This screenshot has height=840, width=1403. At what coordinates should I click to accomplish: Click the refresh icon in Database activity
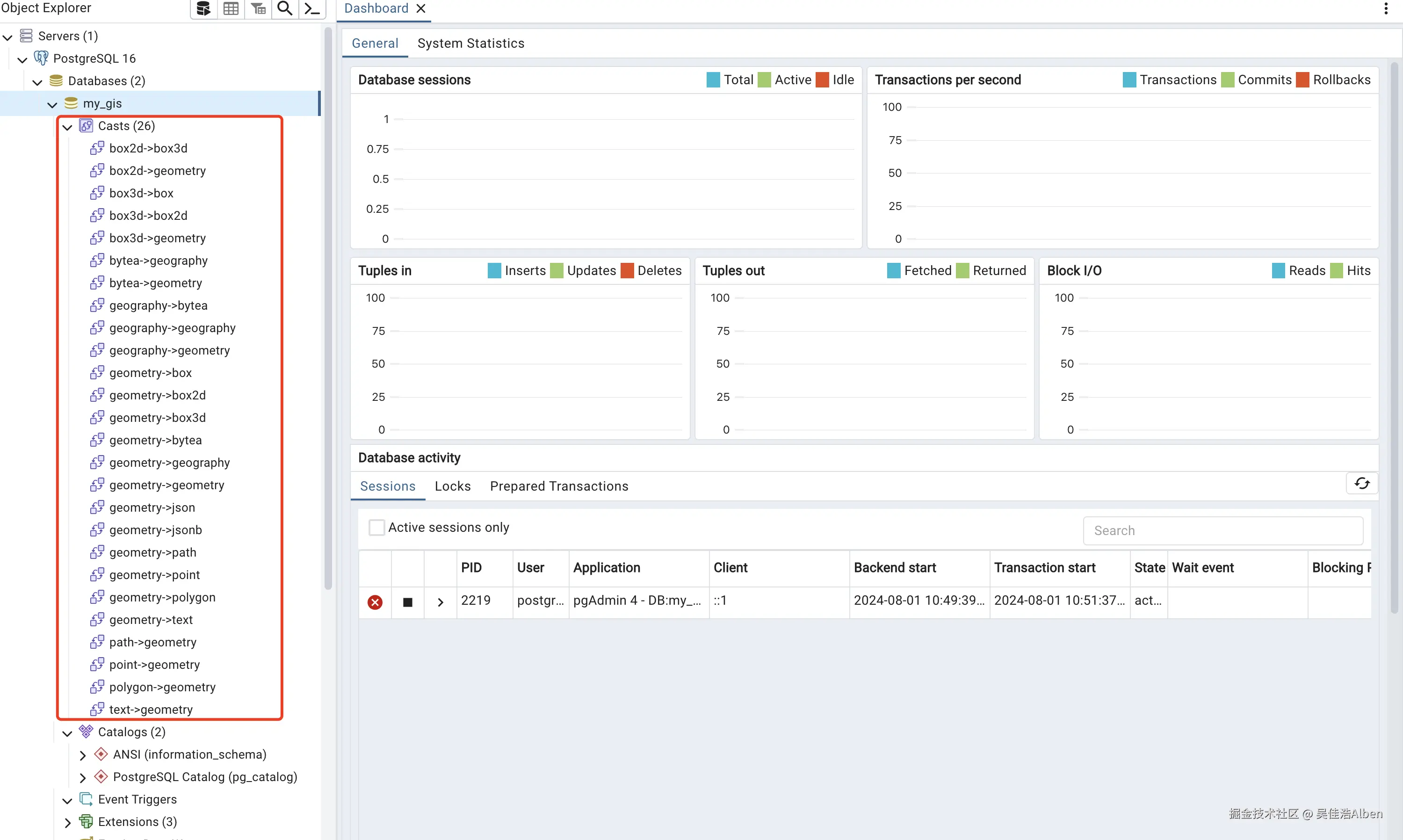pyautogui.click(x=1362, y=484)
